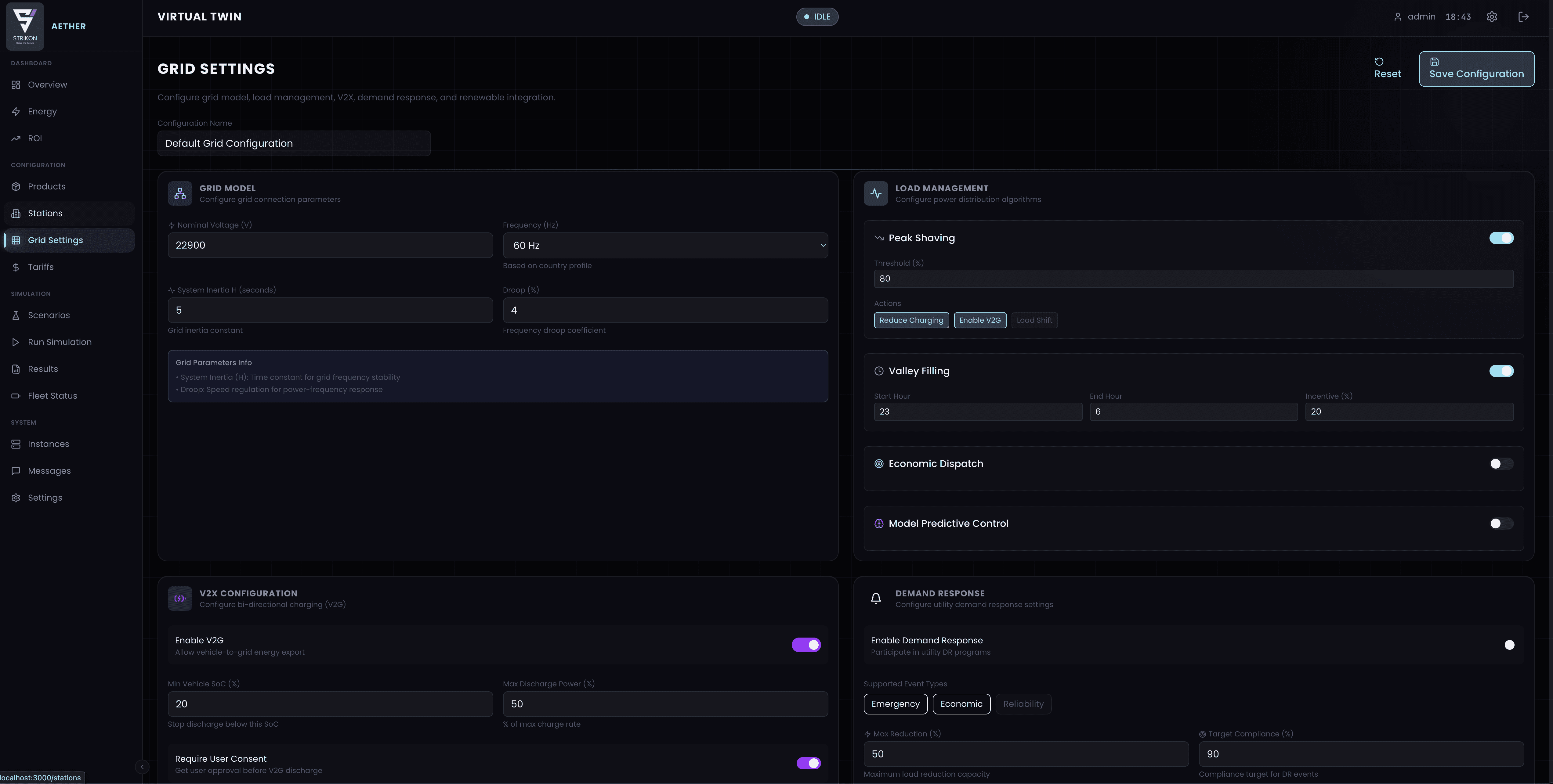
Task: Open settings via header gear icon
Action: (1492, 17)
